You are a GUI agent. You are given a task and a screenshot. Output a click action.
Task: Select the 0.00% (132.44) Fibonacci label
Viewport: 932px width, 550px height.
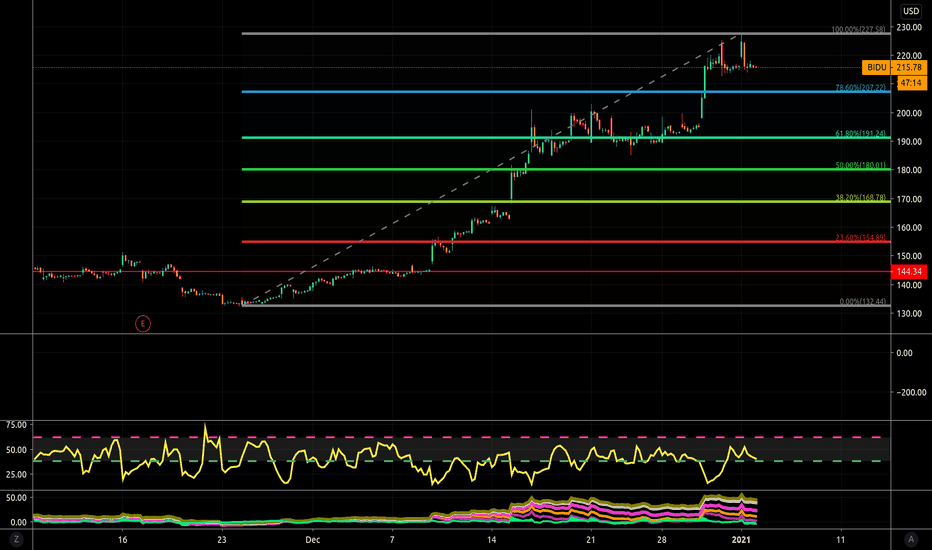862,301
